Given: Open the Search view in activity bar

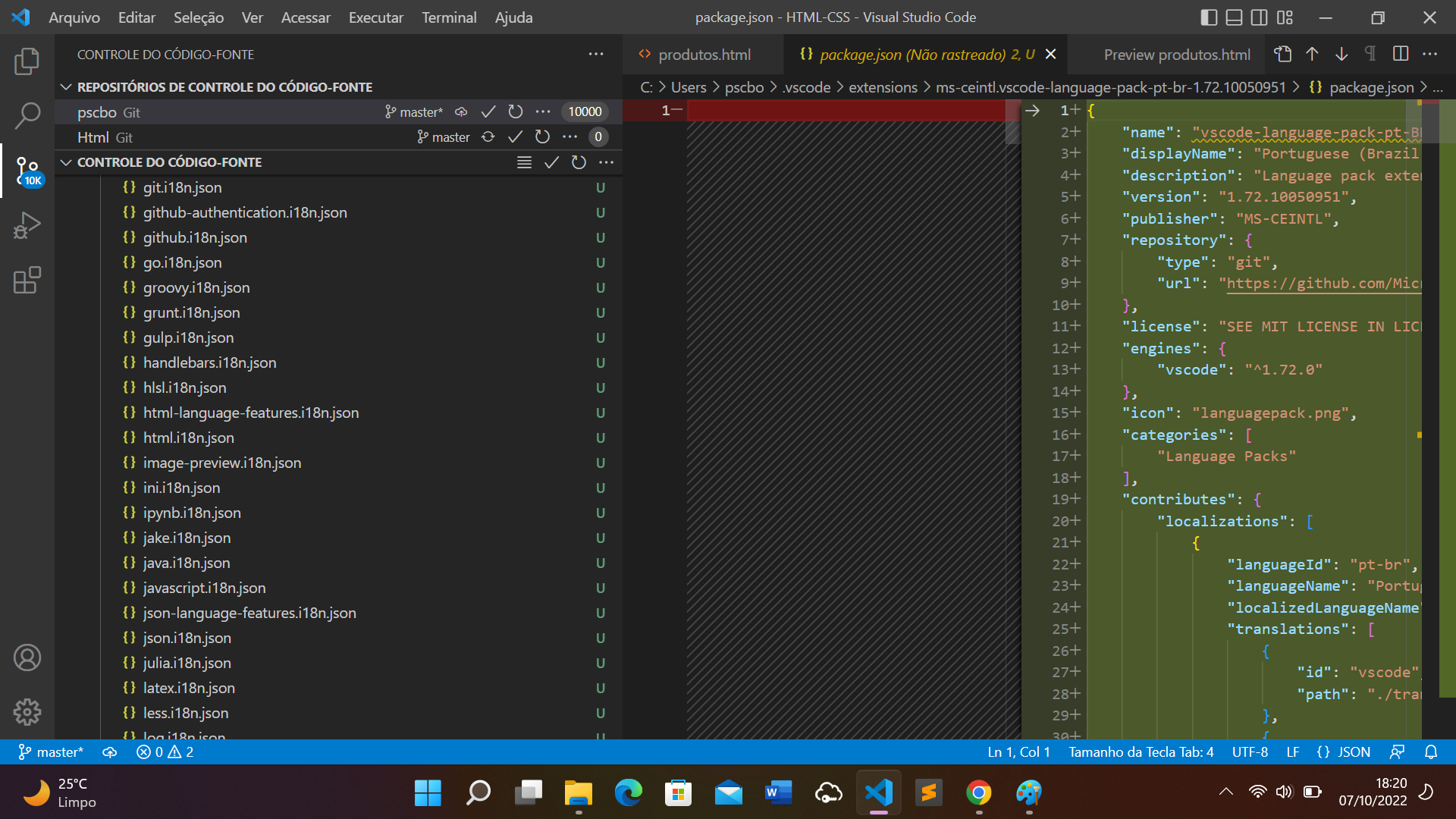Looking at the screenshot, I should point(27,116).
